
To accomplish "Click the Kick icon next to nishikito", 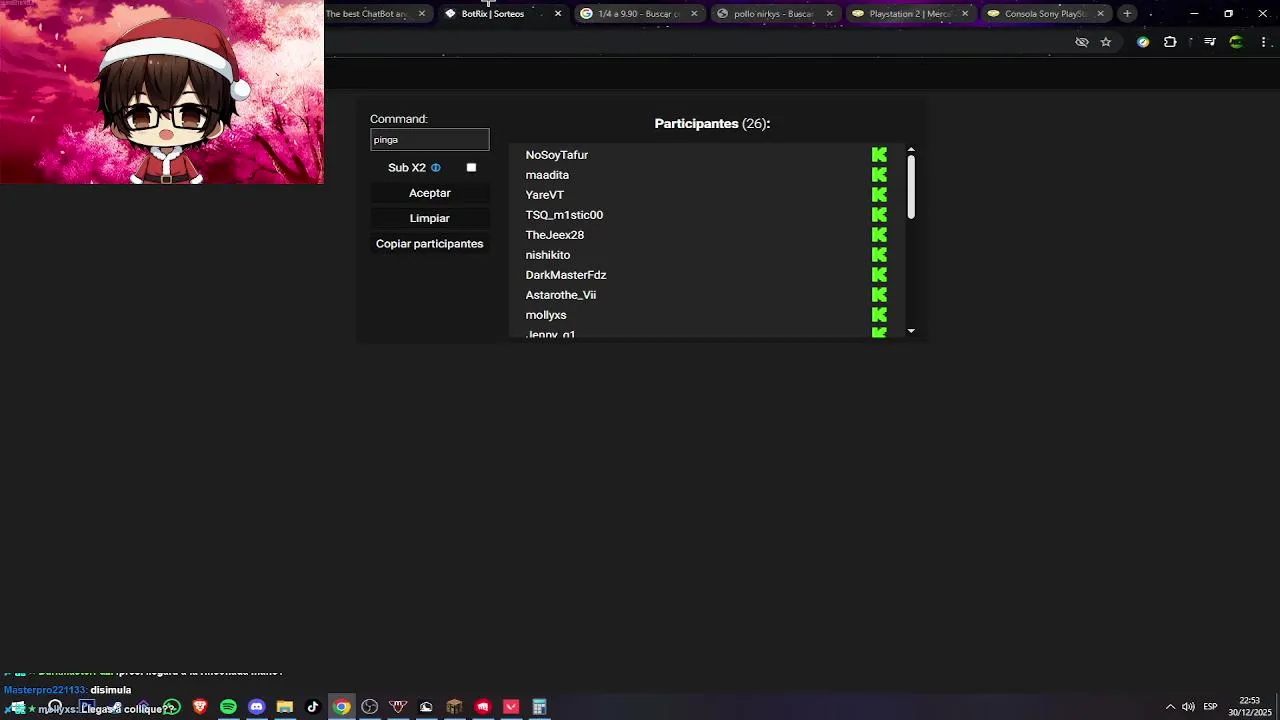I will pos(879,255).
